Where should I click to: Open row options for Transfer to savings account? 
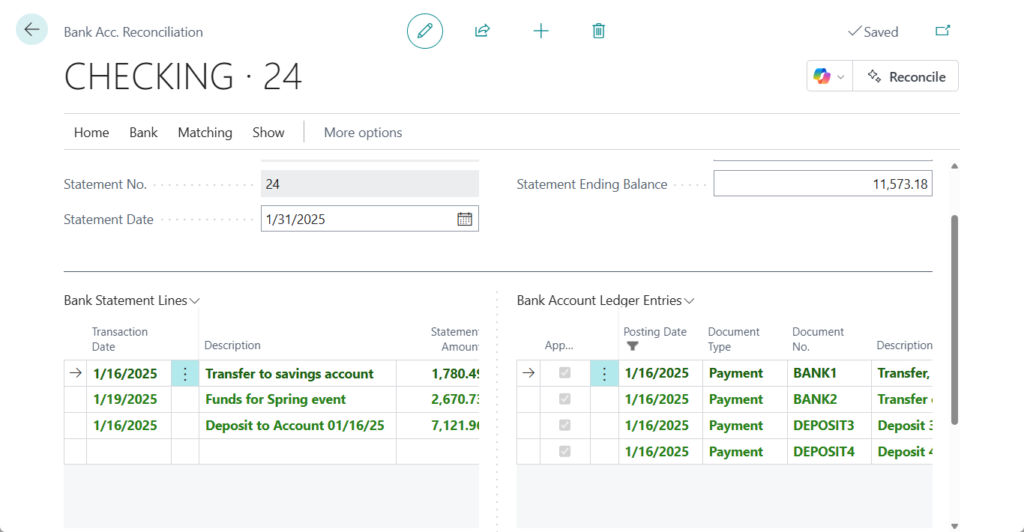(185, 374)
